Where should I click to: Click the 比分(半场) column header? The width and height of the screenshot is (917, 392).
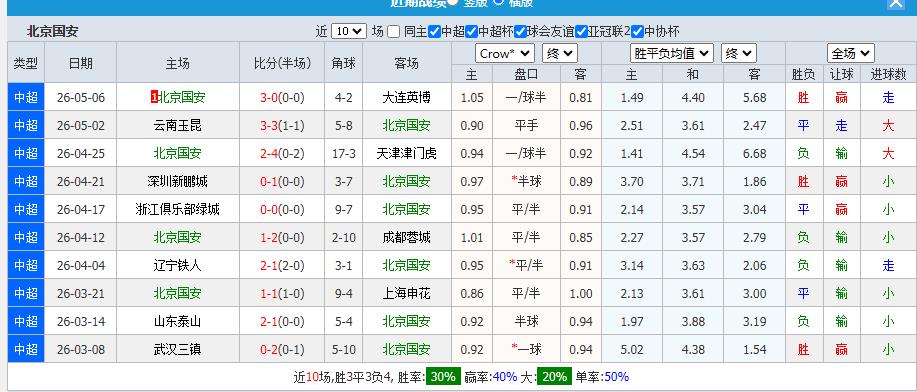point(282,63)
